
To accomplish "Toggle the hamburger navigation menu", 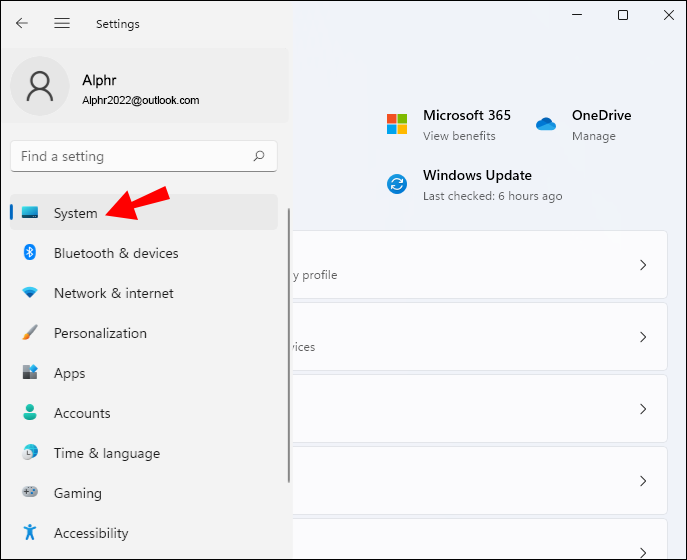I will pos(62,23).
